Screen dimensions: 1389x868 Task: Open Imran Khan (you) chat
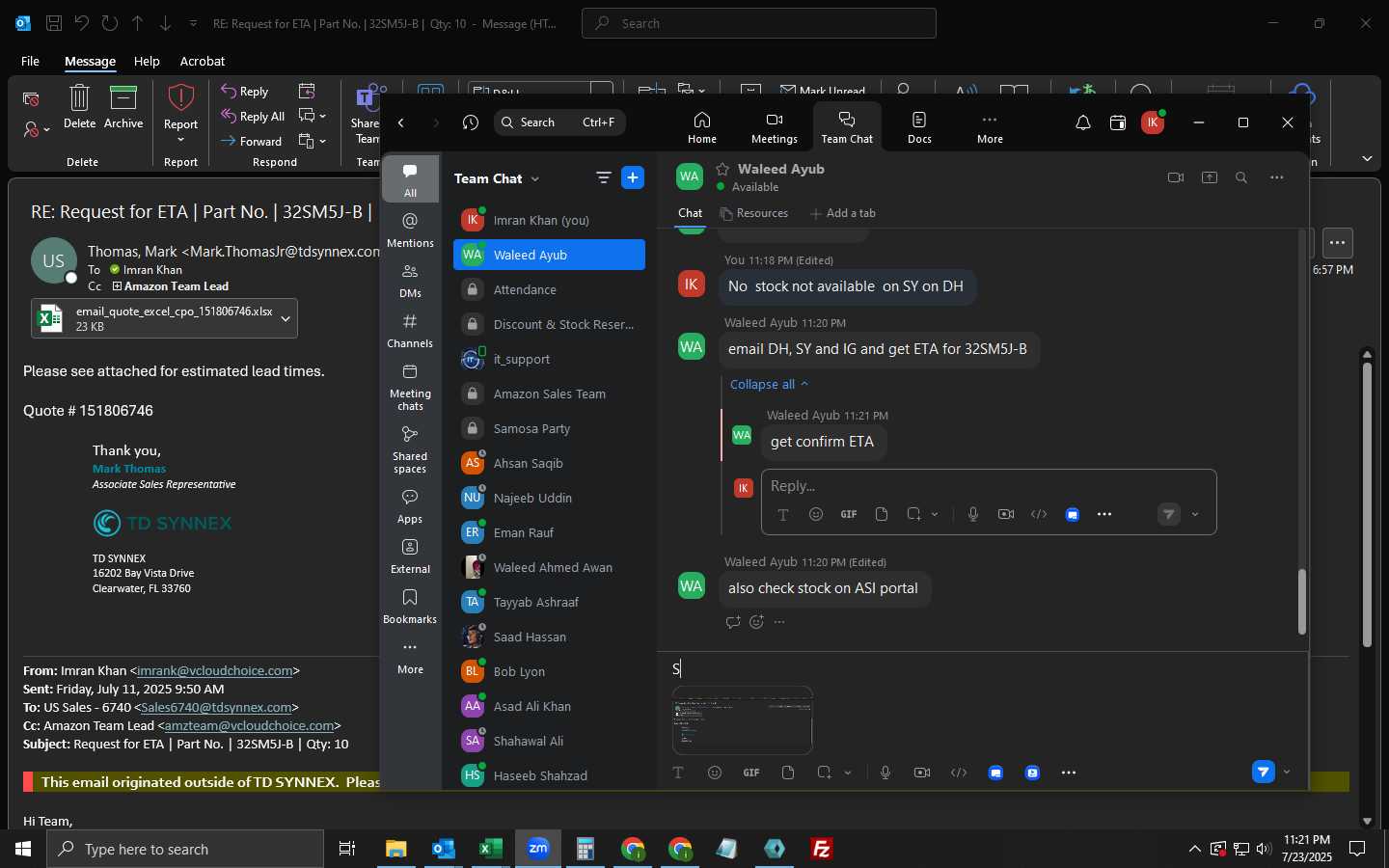click(x=549, y=220)
